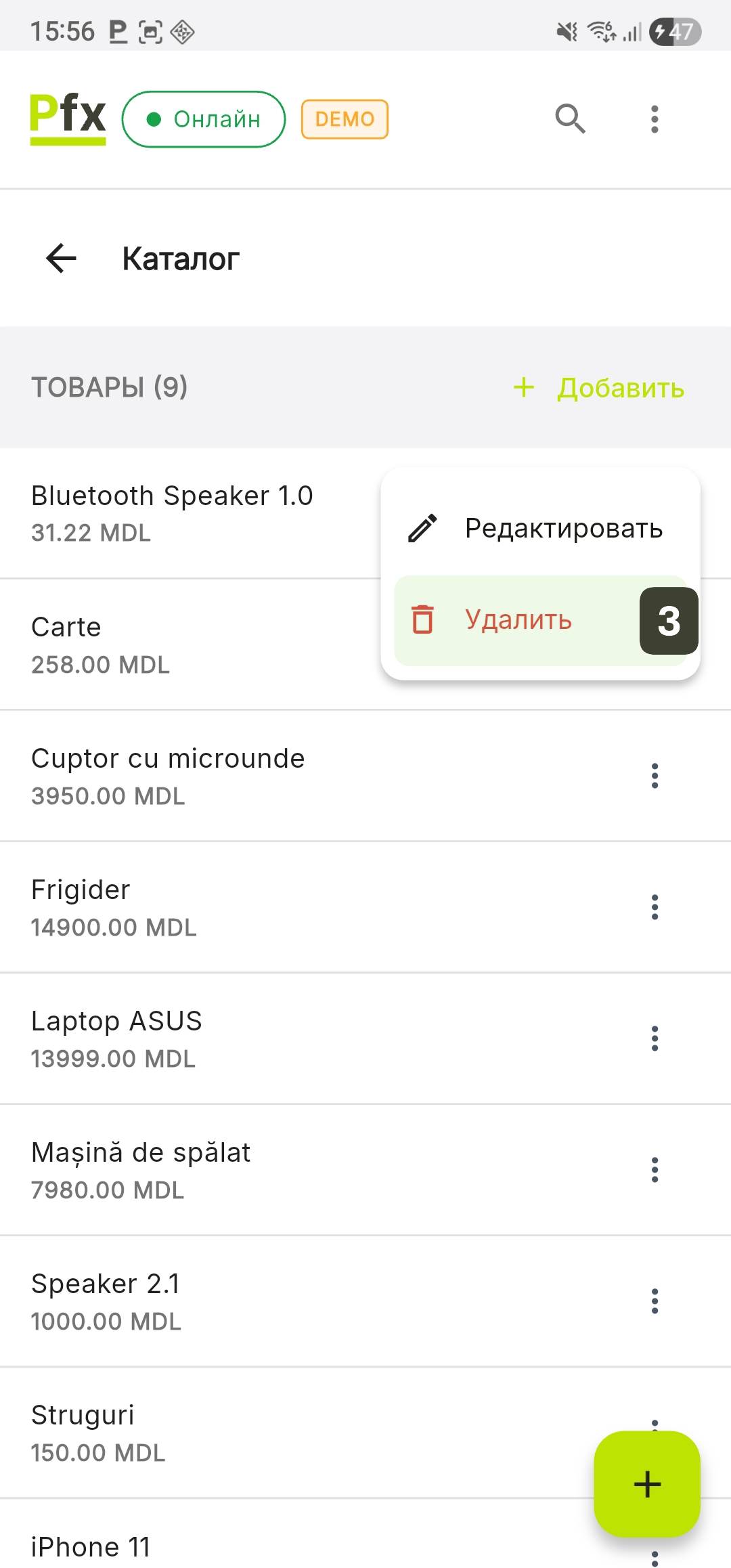731x1568 pixels.
Task: Click the pencil edit icon
Action: [x=423, y=528]
